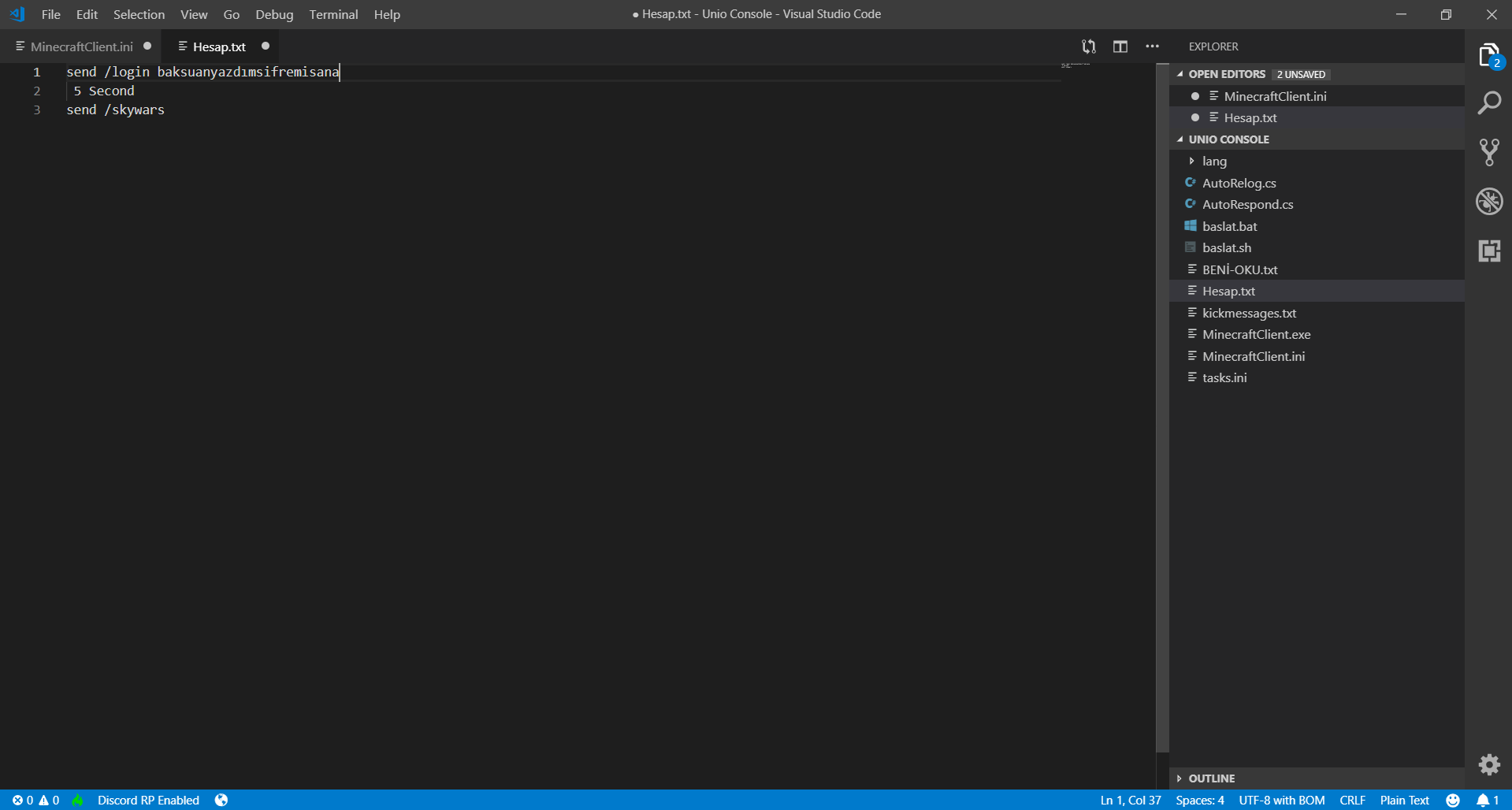Click the green flame status bar icon

click(x=77, y=800)
